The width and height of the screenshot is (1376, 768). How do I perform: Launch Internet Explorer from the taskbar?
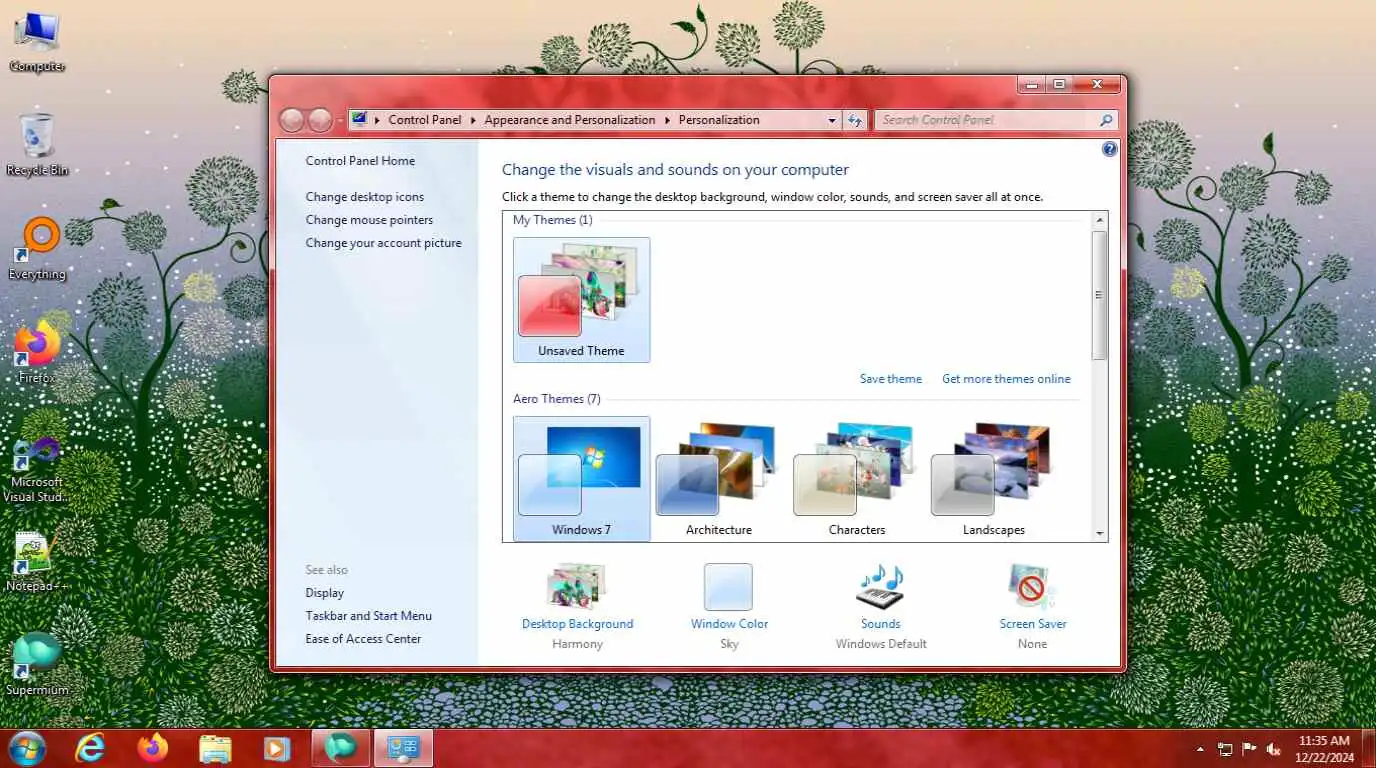[x=90, y=748]
